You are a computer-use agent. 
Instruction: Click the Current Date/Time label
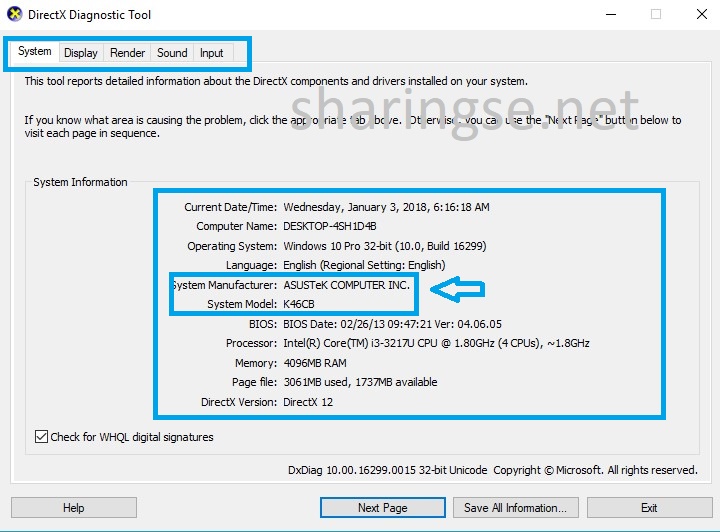click(231, 207)
